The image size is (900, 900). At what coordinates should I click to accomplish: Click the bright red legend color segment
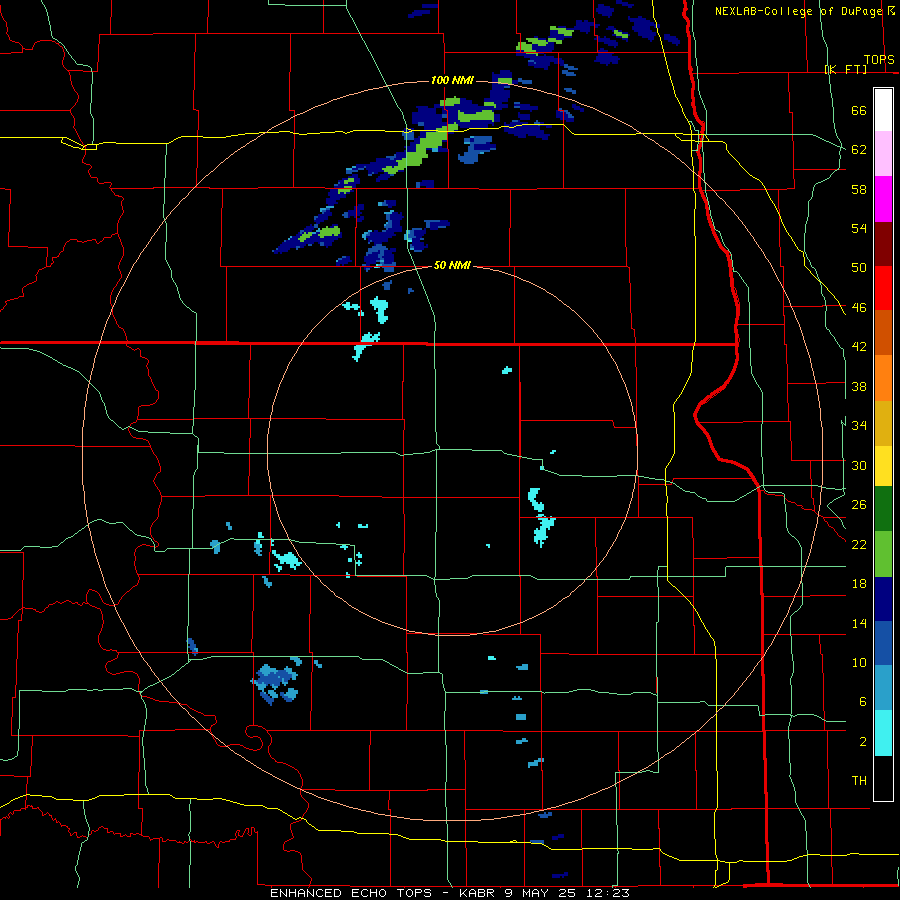(883, 288)
